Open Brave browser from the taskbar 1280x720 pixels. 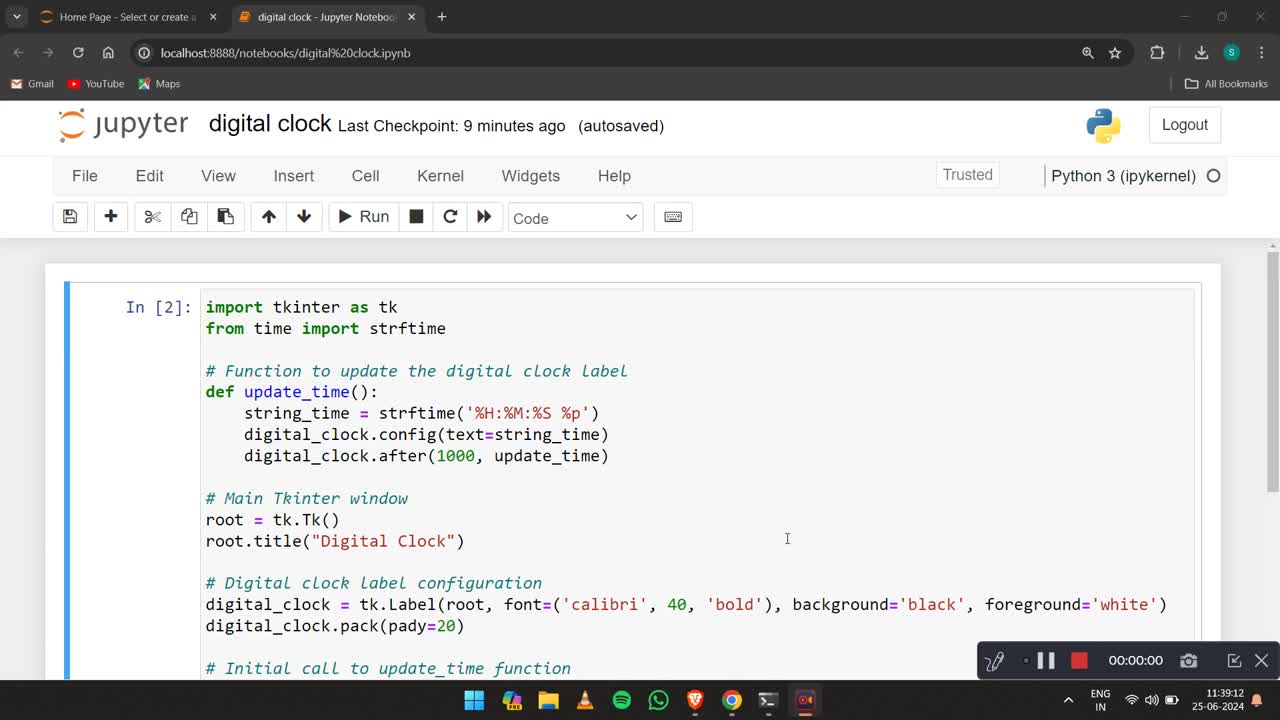695,700
